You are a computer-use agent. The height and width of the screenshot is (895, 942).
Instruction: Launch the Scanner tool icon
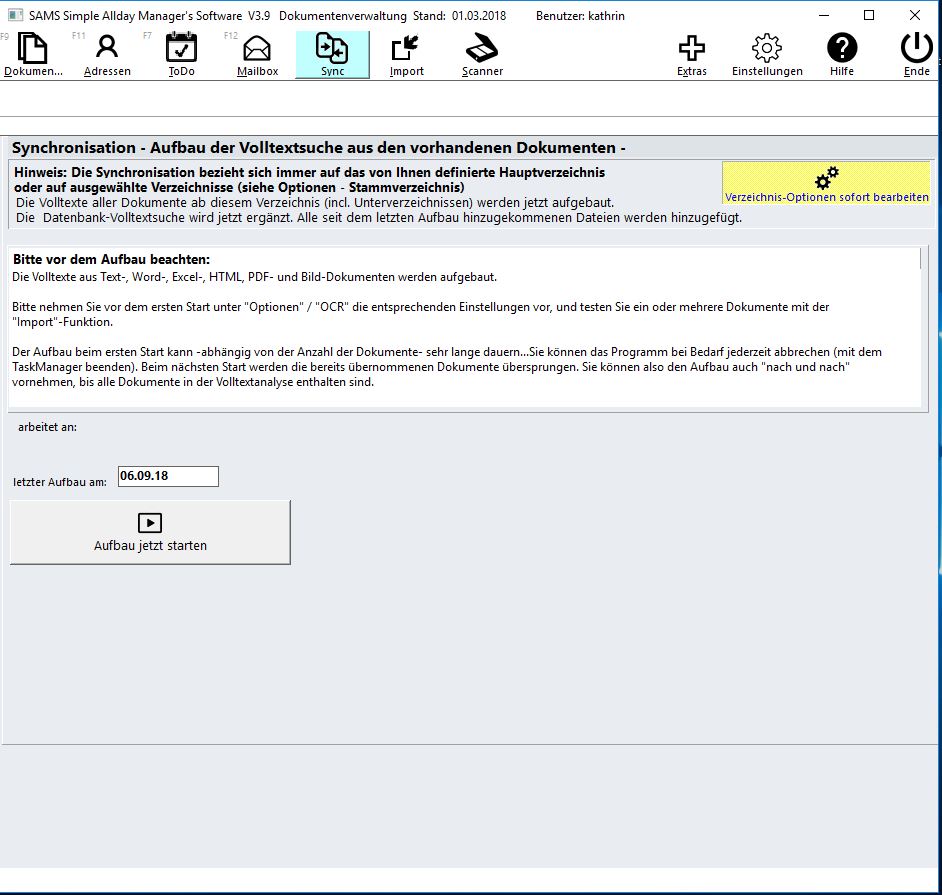coord(480,47)
